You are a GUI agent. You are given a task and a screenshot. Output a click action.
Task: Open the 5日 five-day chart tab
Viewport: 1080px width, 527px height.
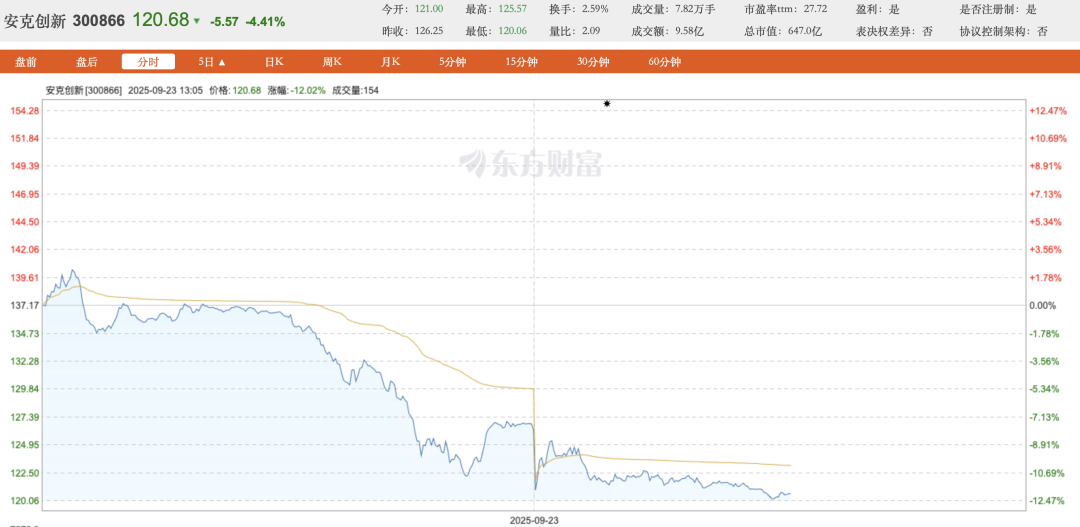[212, 62]
